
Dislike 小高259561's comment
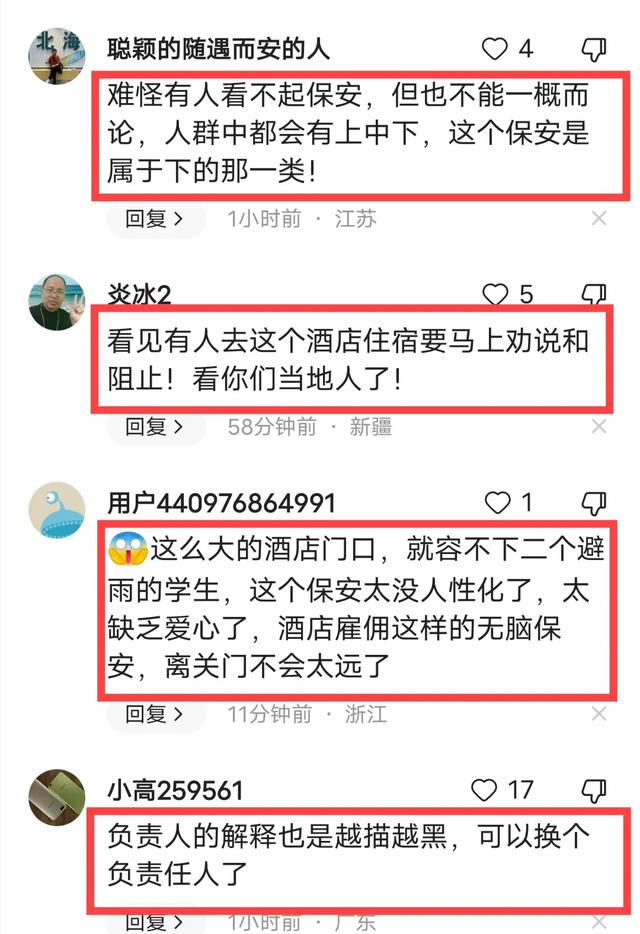pos(594,791)
